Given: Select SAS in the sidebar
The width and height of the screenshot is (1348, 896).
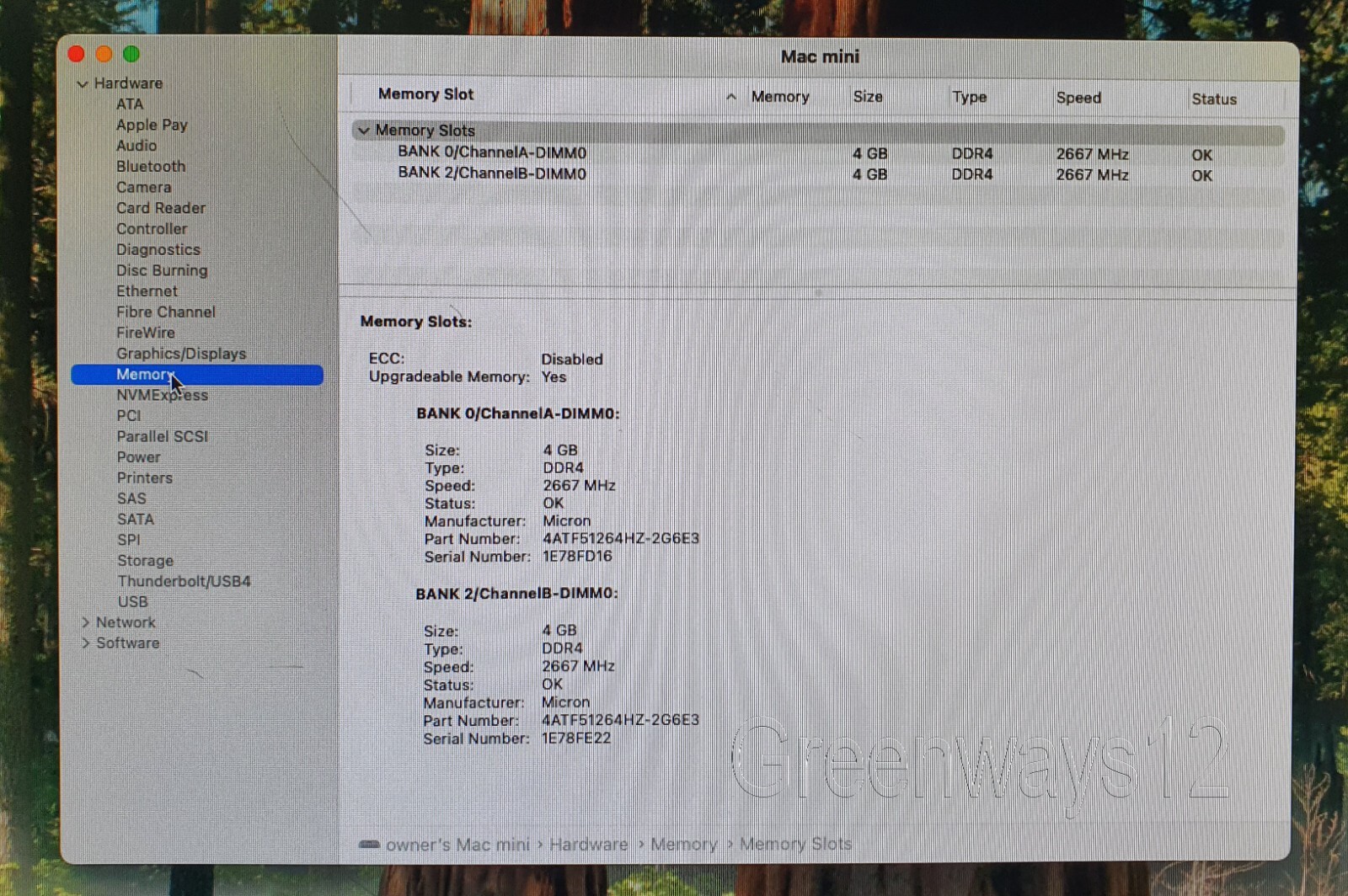Looking at the screenshot, I should (131, 499).
